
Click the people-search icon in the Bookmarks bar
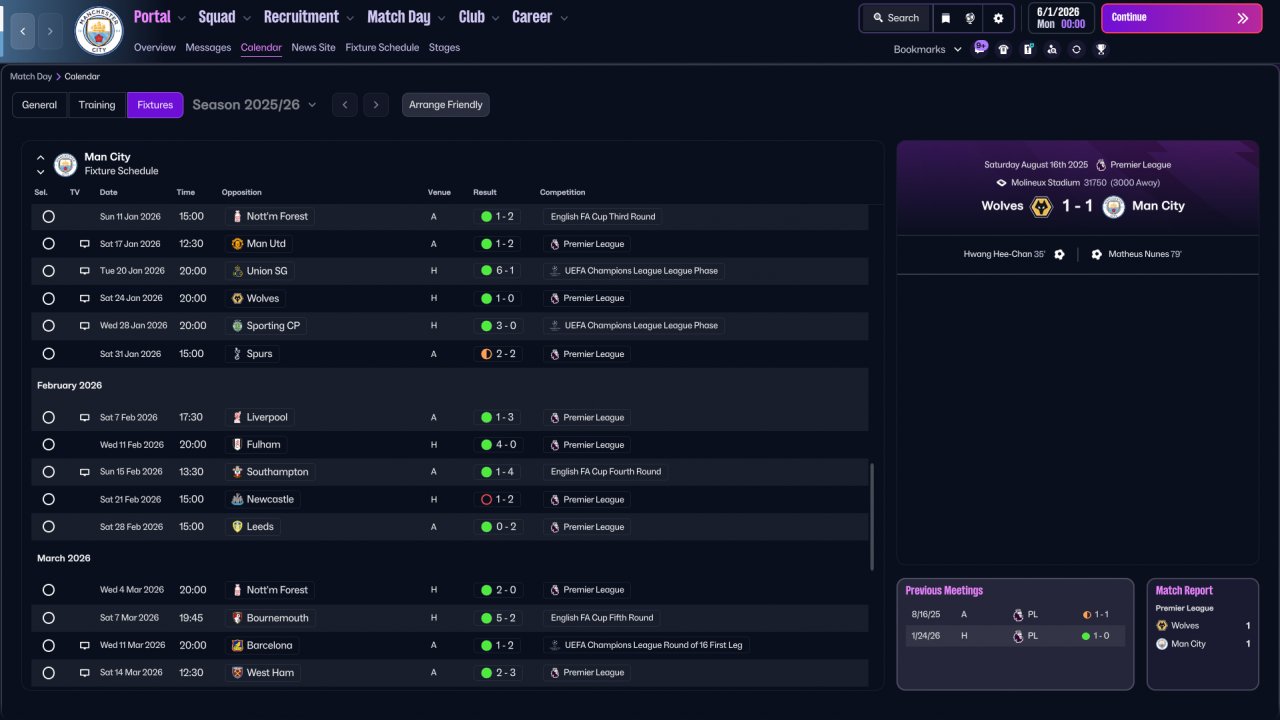1052,49
